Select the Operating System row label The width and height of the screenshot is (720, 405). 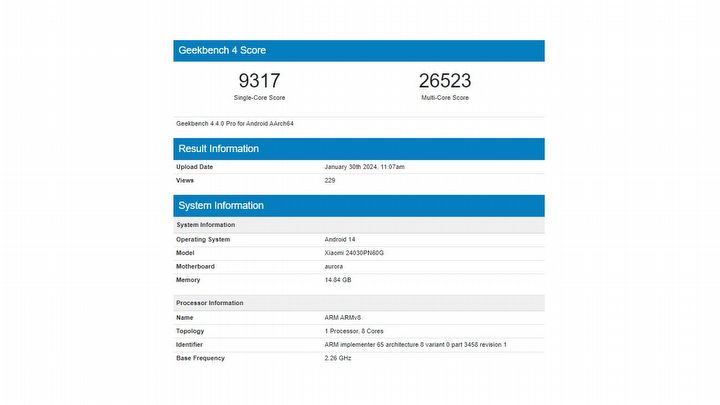[x=203, y=239]
